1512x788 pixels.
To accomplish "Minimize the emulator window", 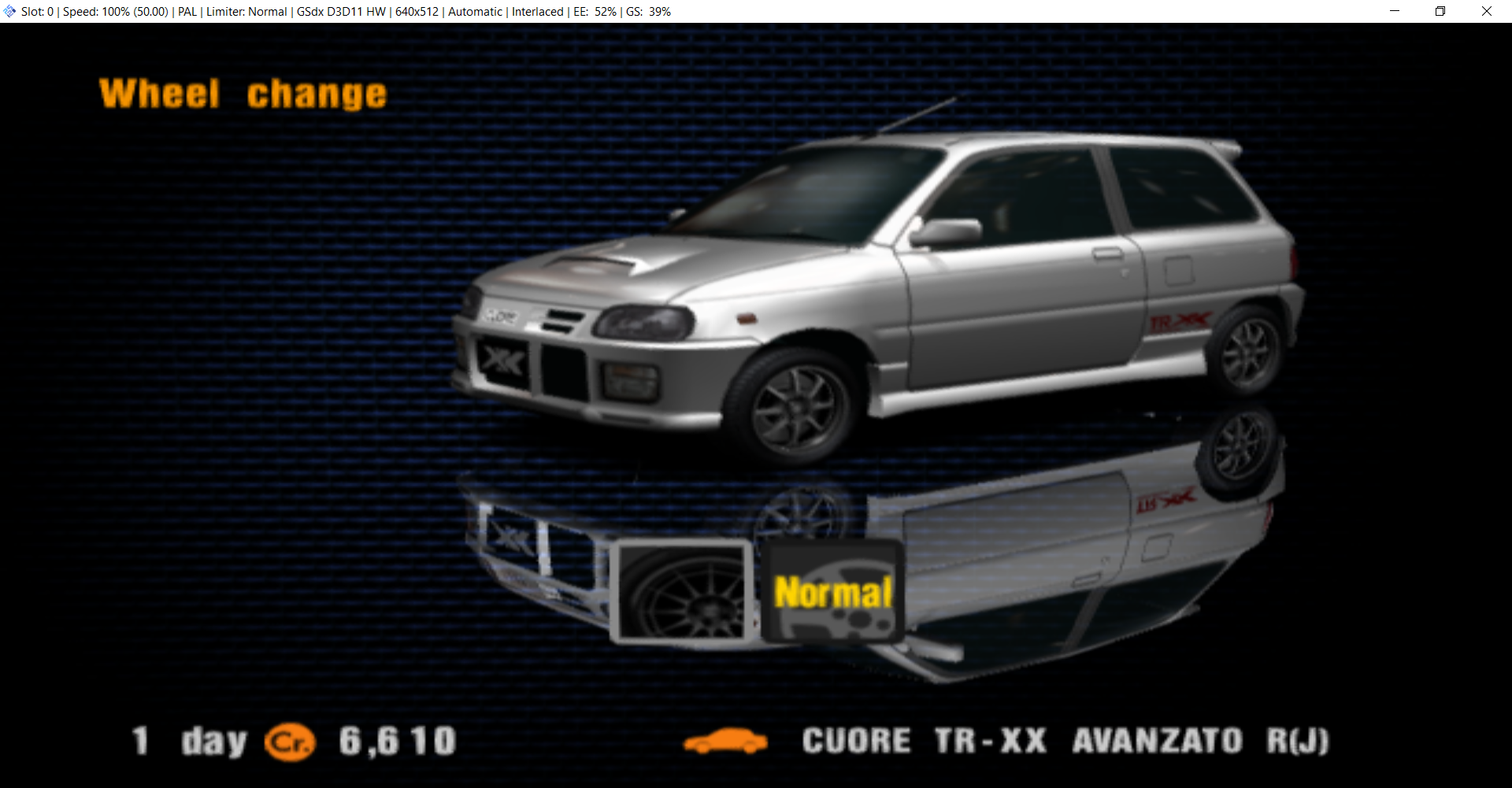I will pos(1395,11).
